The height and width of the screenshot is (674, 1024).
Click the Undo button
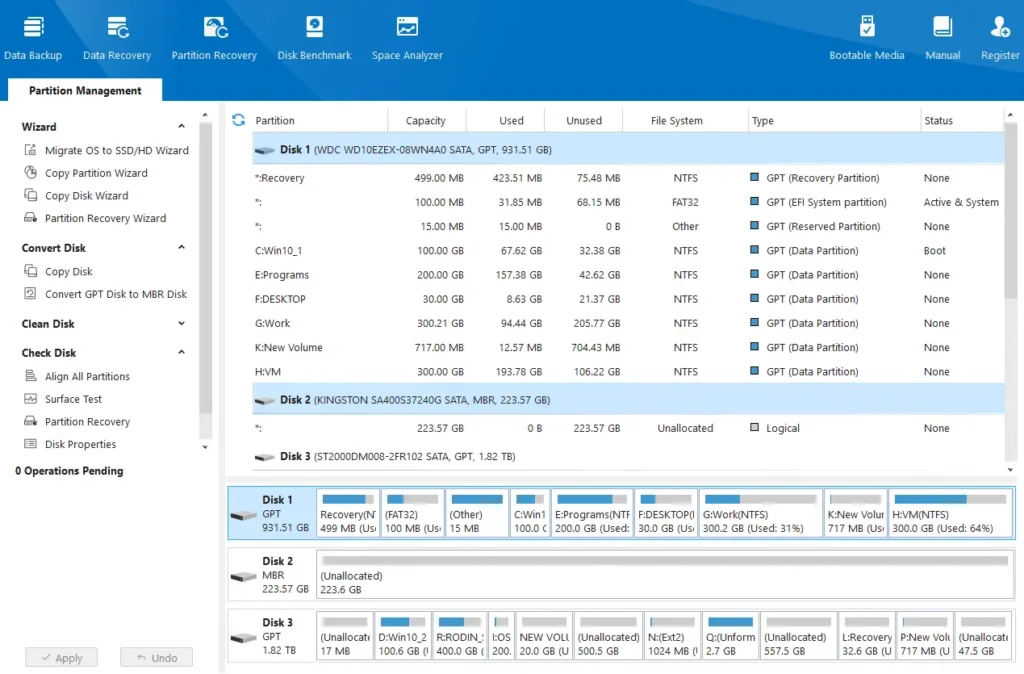[156, 657]
